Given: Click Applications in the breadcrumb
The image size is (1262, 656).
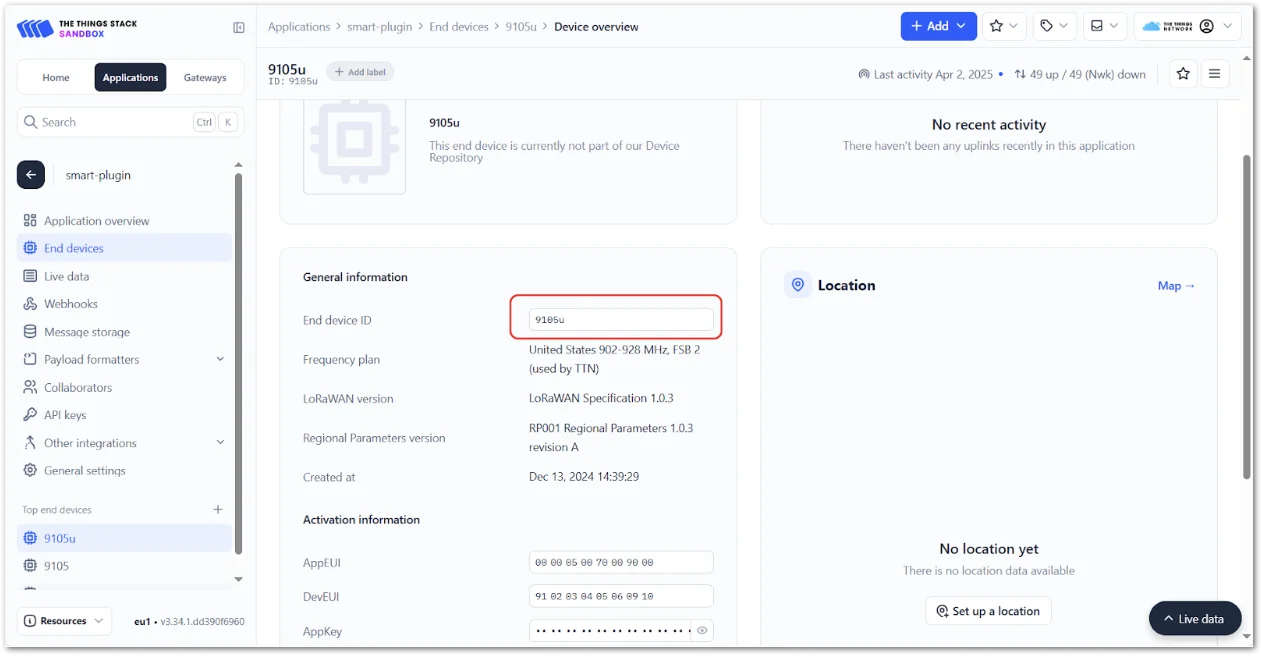Looking at the screenshot, I should (299, 27).
